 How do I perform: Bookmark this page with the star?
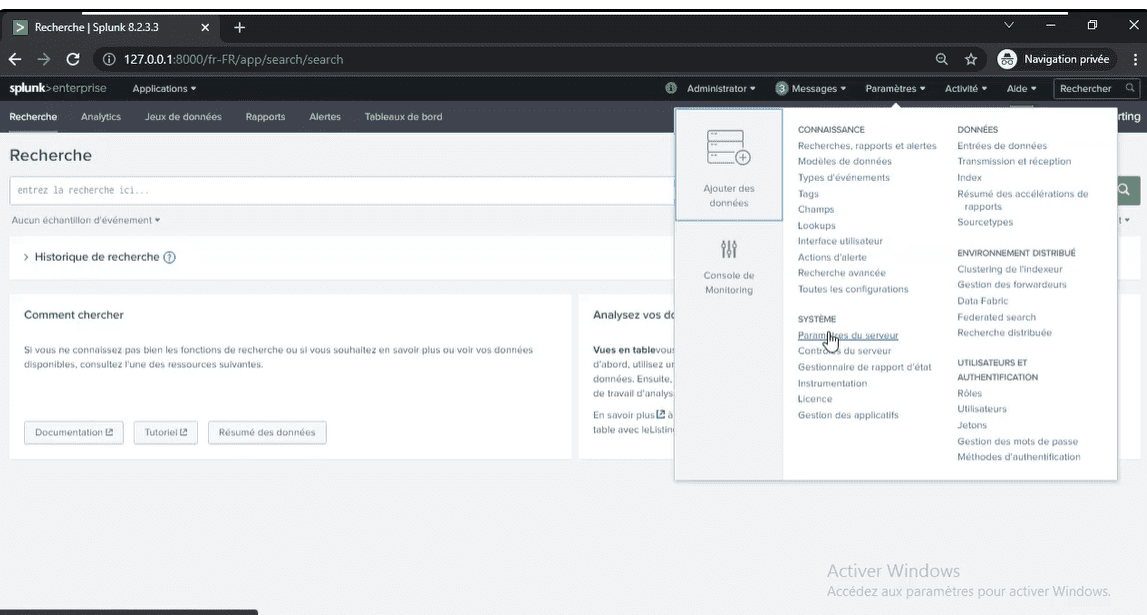pyautogui.click(x=971, y=59)
